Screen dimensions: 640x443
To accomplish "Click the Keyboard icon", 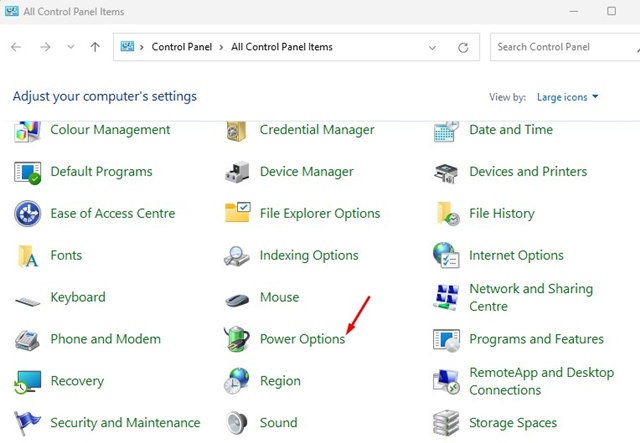I will point(27,302).
